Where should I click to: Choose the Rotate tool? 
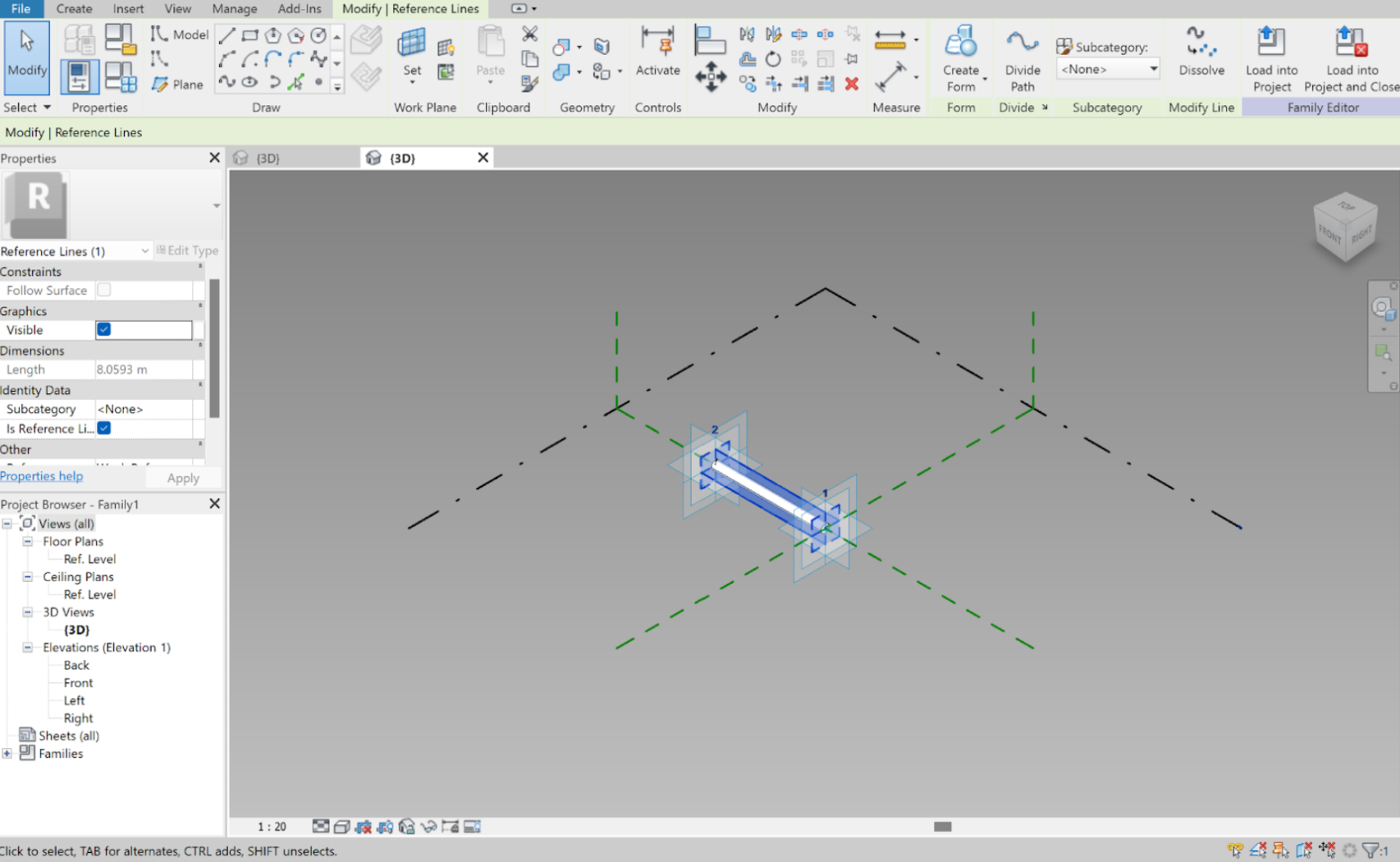[773, 59]
